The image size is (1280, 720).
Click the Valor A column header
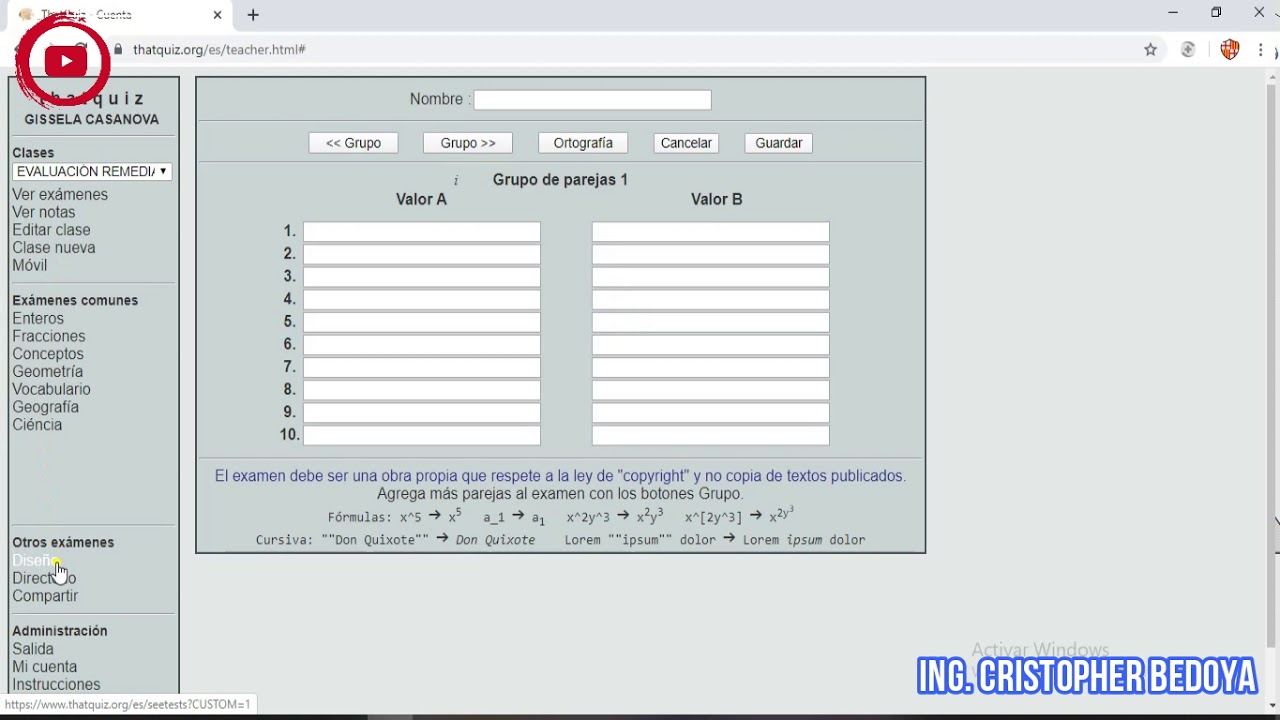421,199
